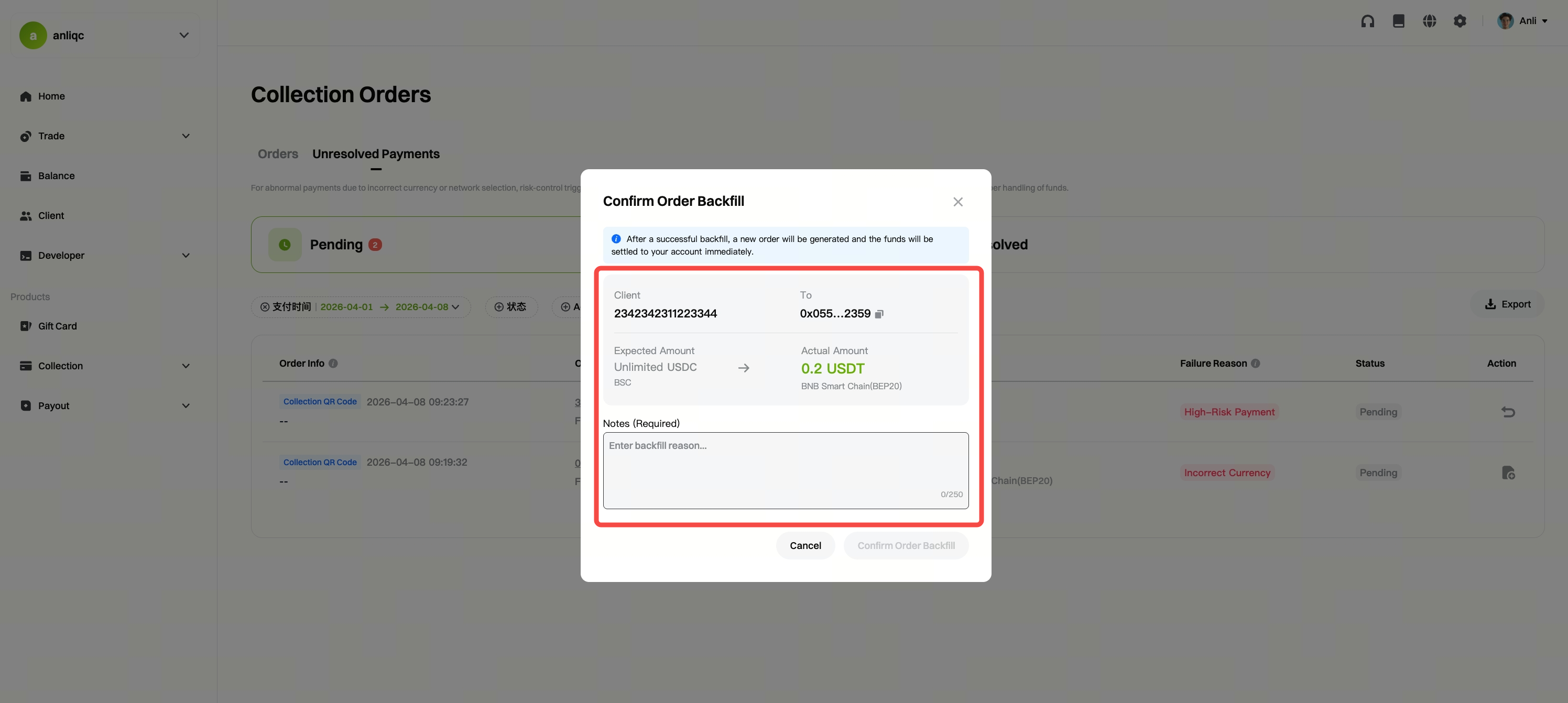Click the headset support icon

1367,21
